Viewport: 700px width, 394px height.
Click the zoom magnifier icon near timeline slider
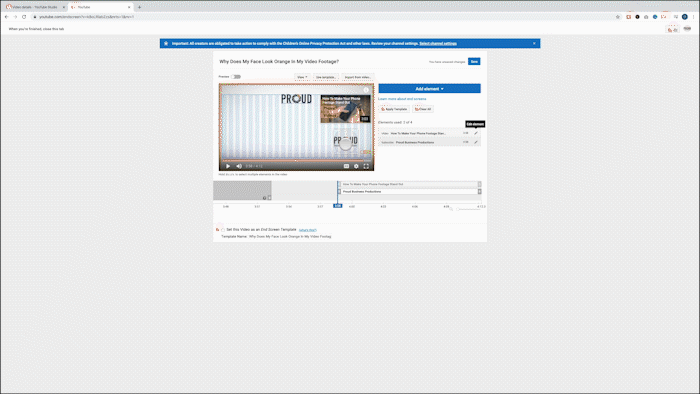(x=451, y=209)
